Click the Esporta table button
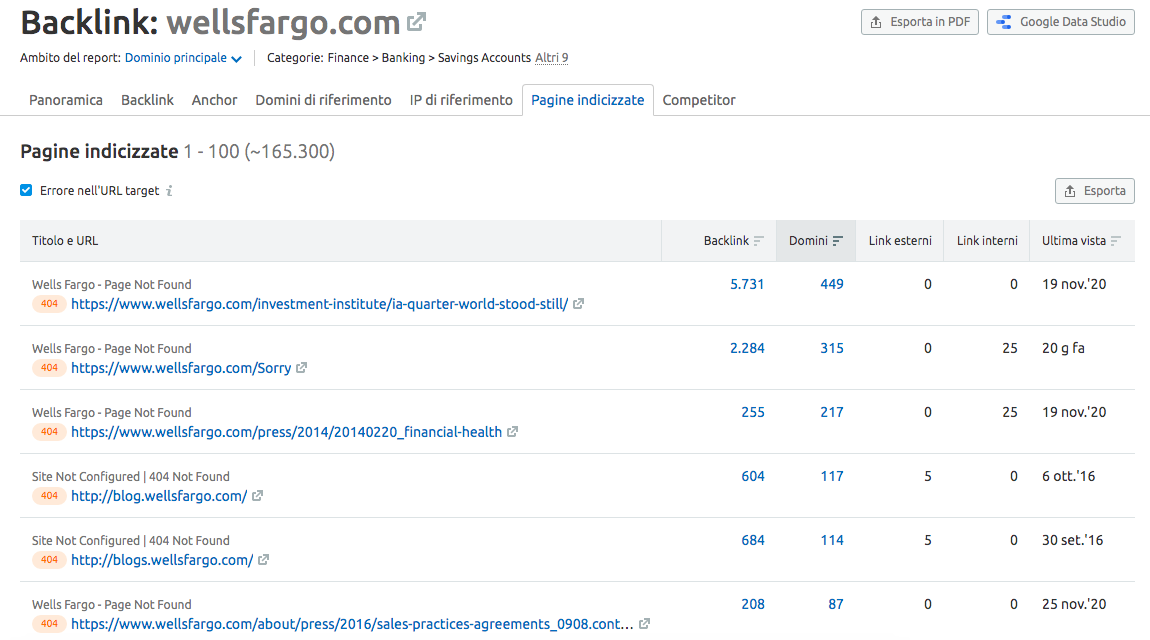The height and width of the screenshot is (640, 1150). 1094,191
